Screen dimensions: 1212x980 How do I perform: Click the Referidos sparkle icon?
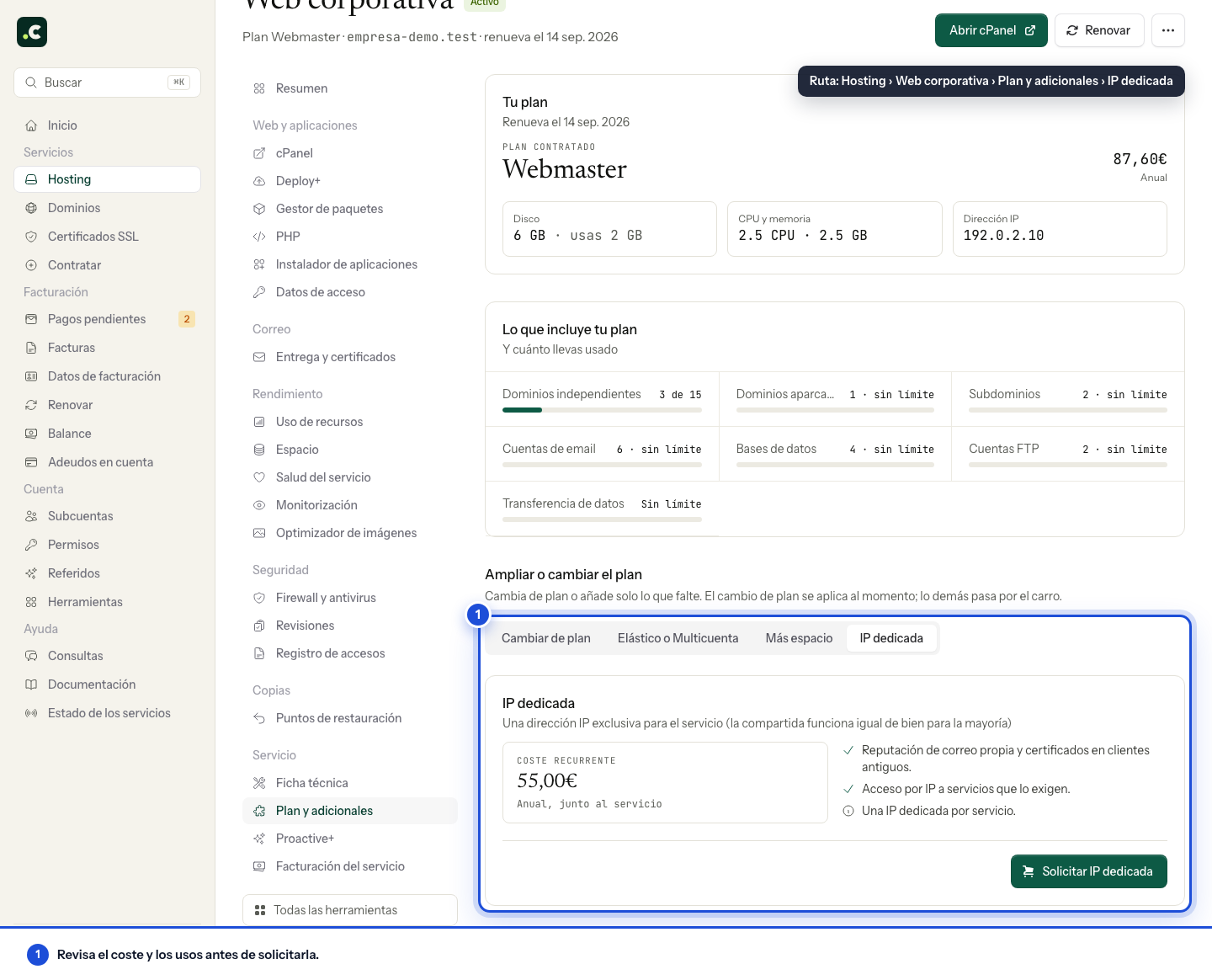[x=31, y=573]
